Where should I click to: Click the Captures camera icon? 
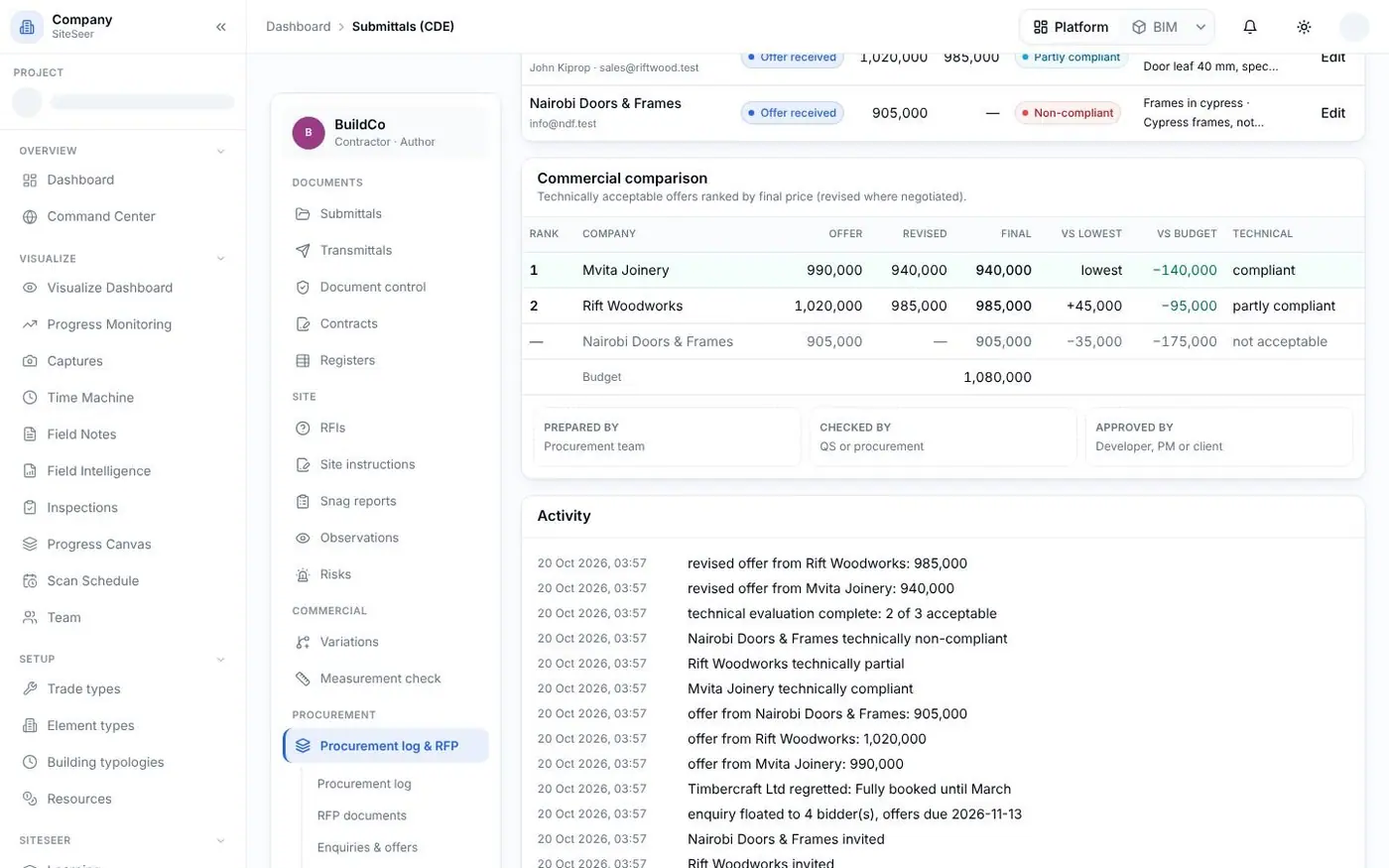point(30,361)
